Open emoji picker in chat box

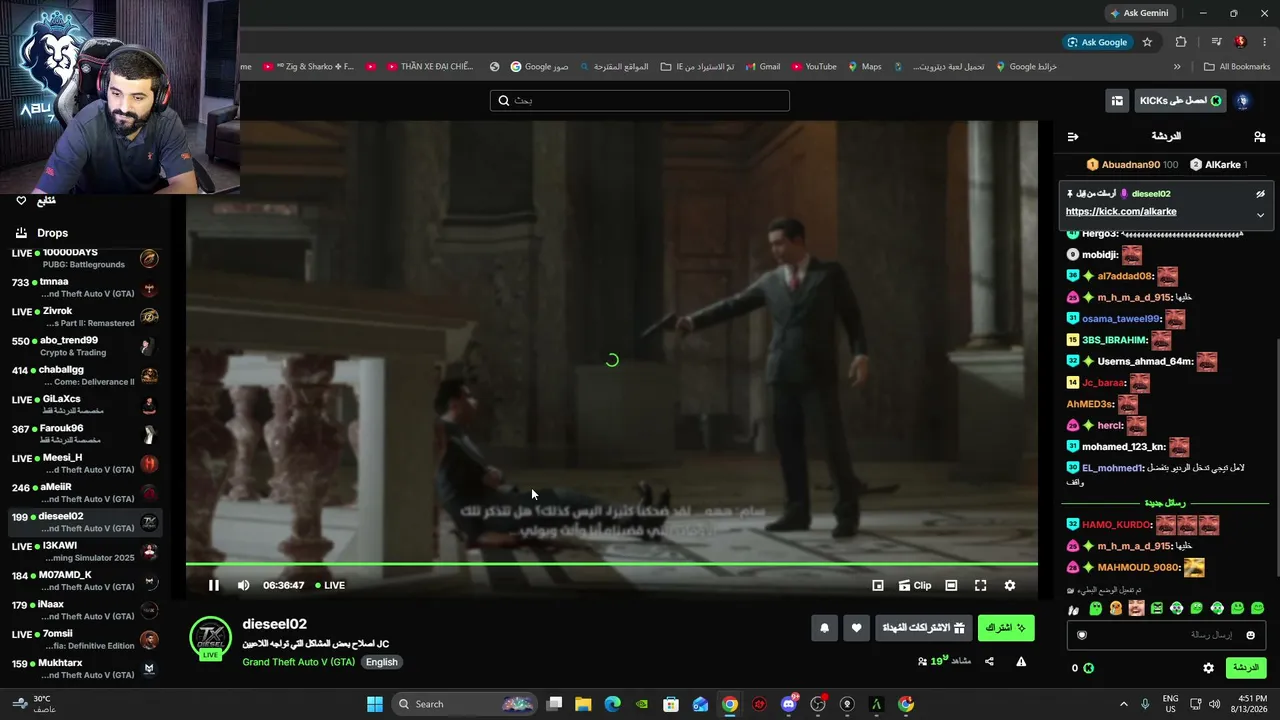1250,635
